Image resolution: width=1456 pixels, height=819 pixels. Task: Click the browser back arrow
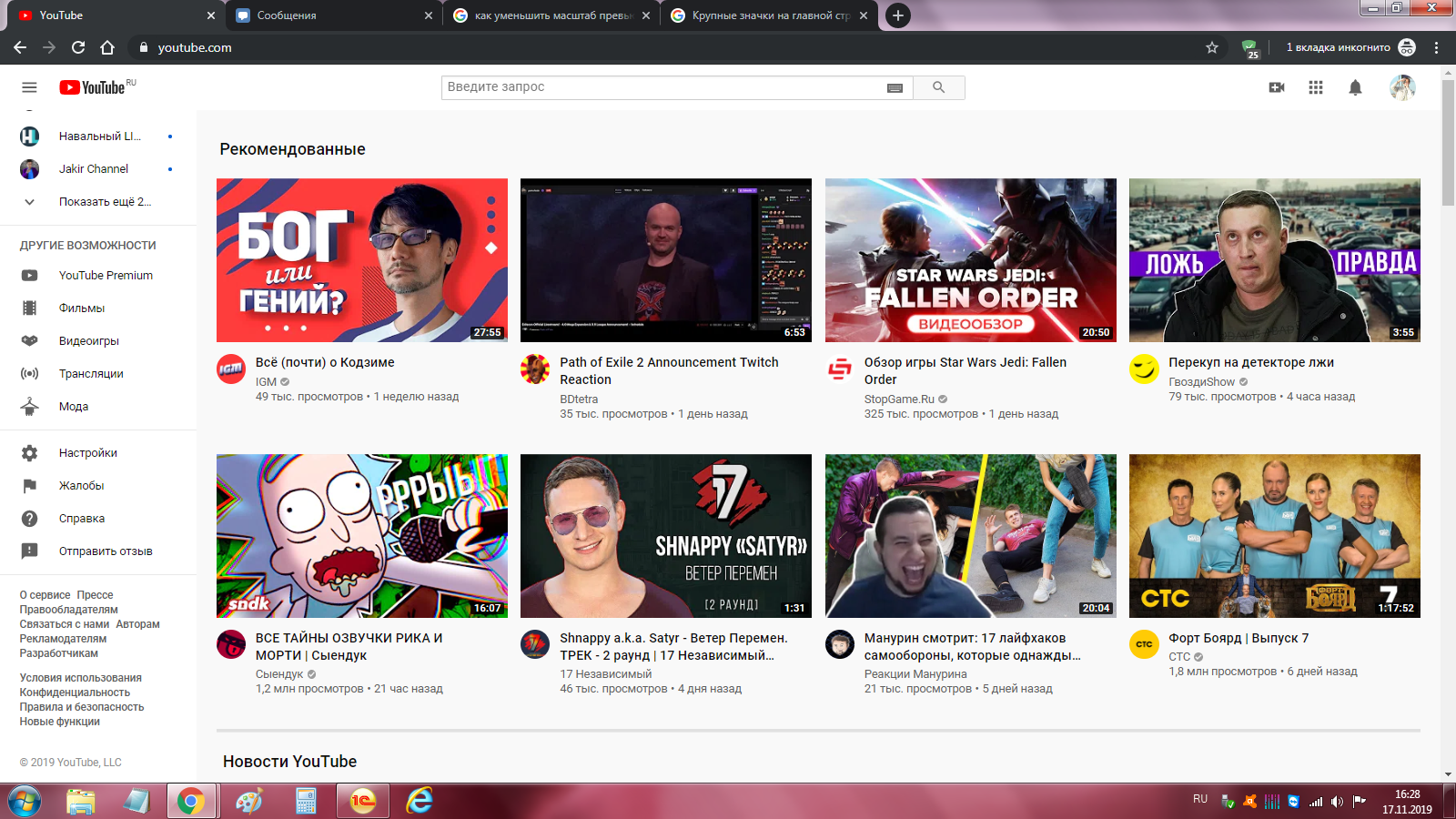20,47
